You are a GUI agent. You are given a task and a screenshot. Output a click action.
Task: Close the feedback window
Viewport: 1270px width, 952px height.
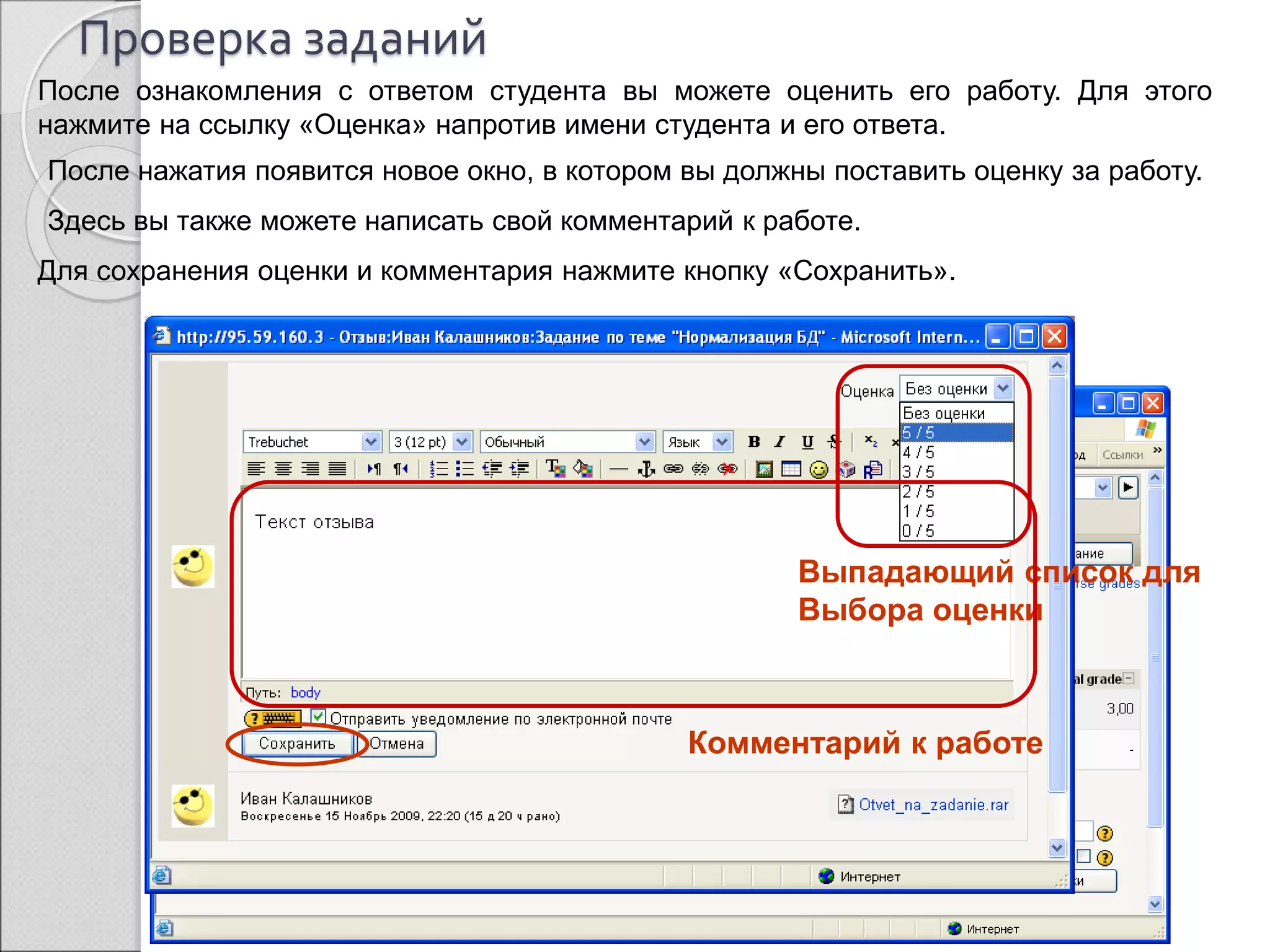1054,337
